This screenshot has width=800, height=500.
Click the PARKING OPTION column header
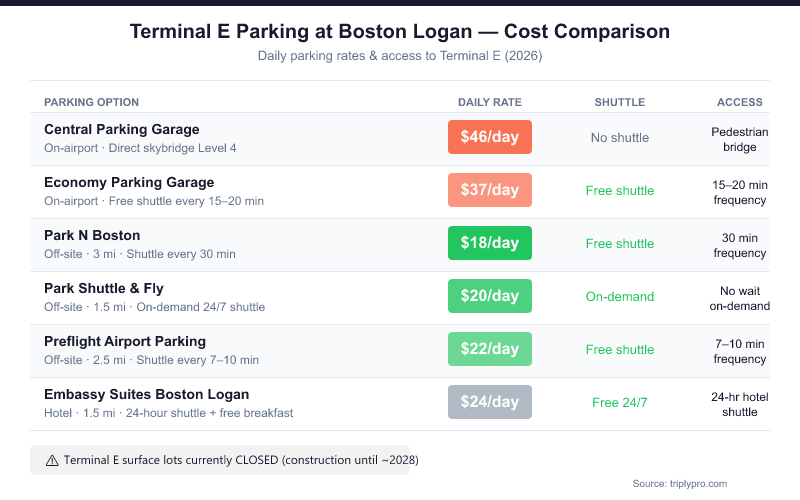92,102
